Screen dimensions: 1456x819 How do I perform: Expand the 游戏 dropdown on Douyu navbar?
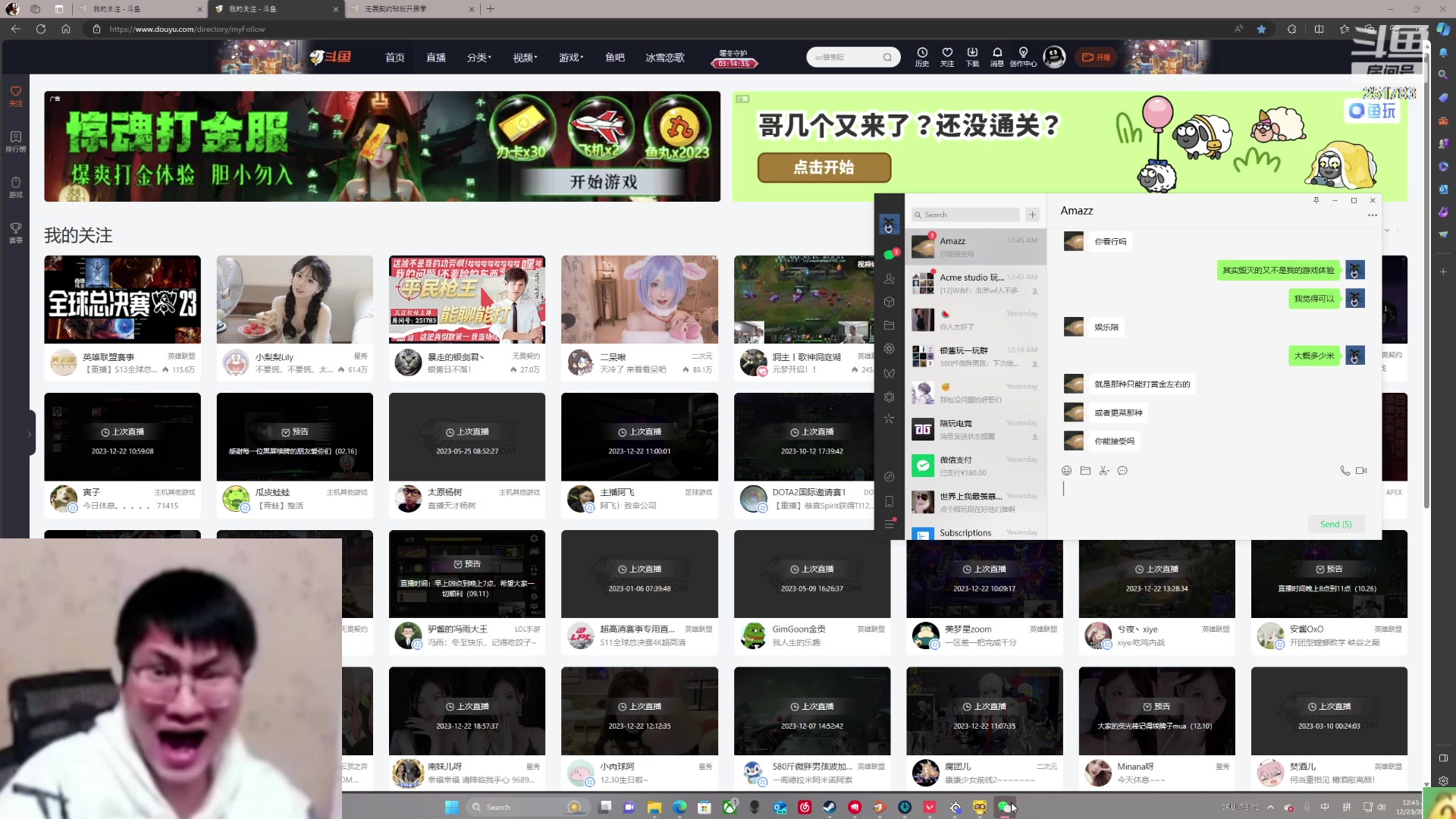pyautogui.click(x=570, y=57)
